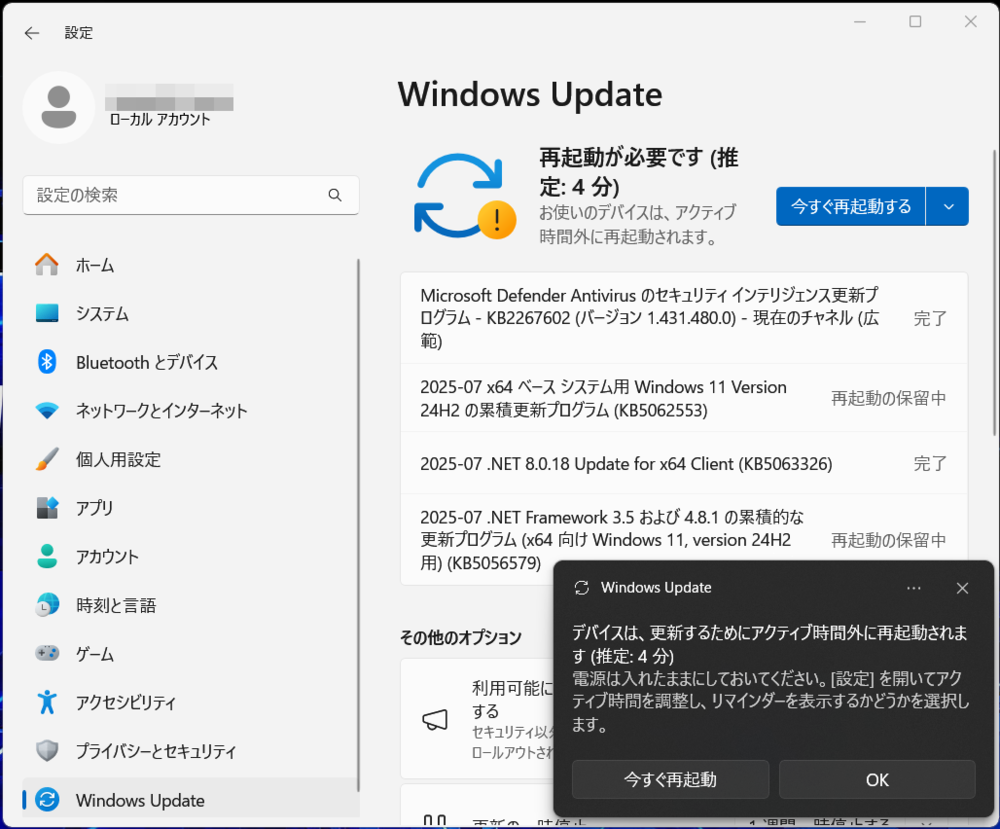
Task: Select アプリ in the sidebar
Action: (x=190, y=508)
